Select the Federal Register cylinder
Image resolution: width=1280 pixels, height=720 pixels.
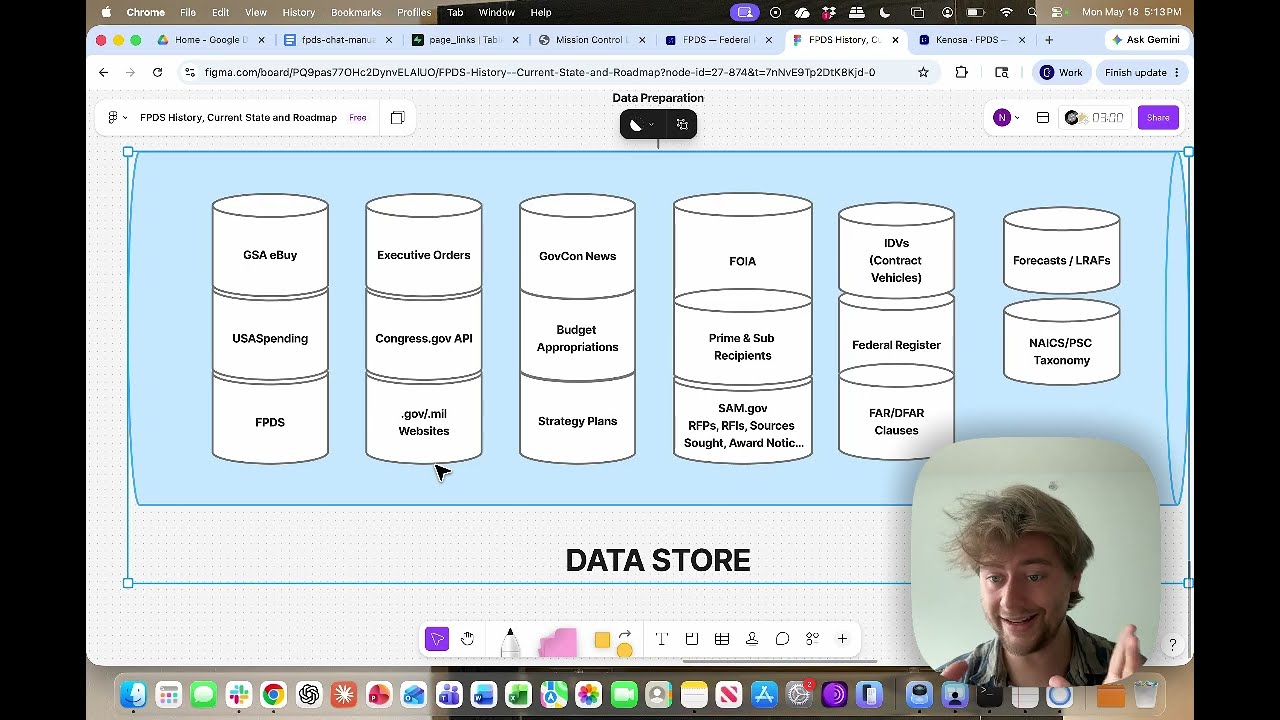pyautogui.click(x=896, y=340)
